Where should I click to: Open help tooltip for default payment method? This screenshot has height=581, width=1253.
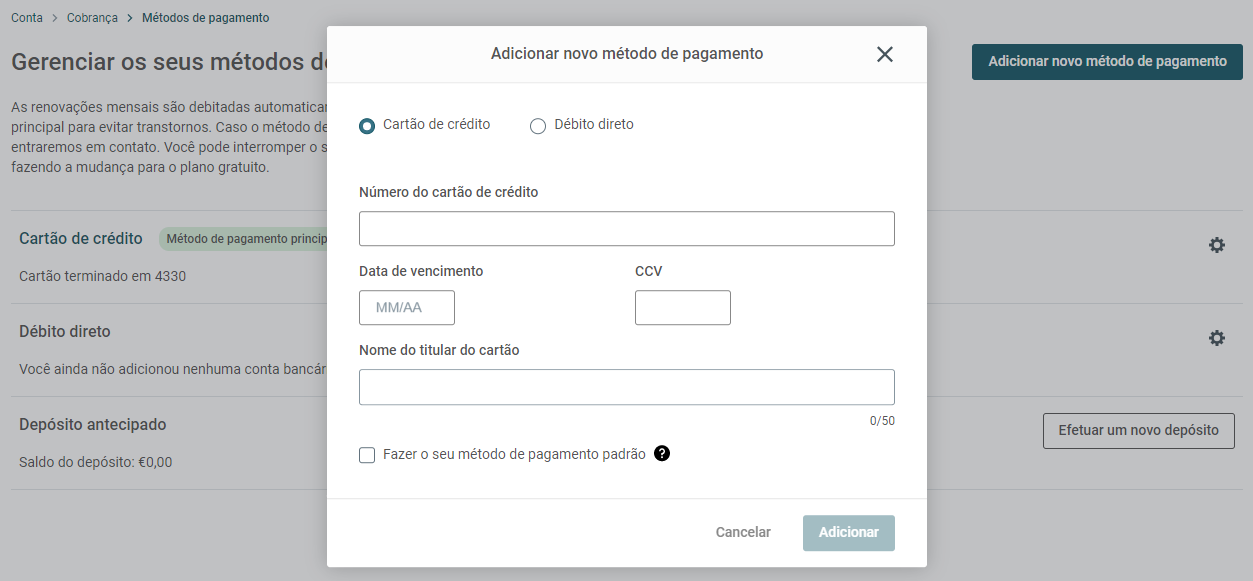pos(662,454)
